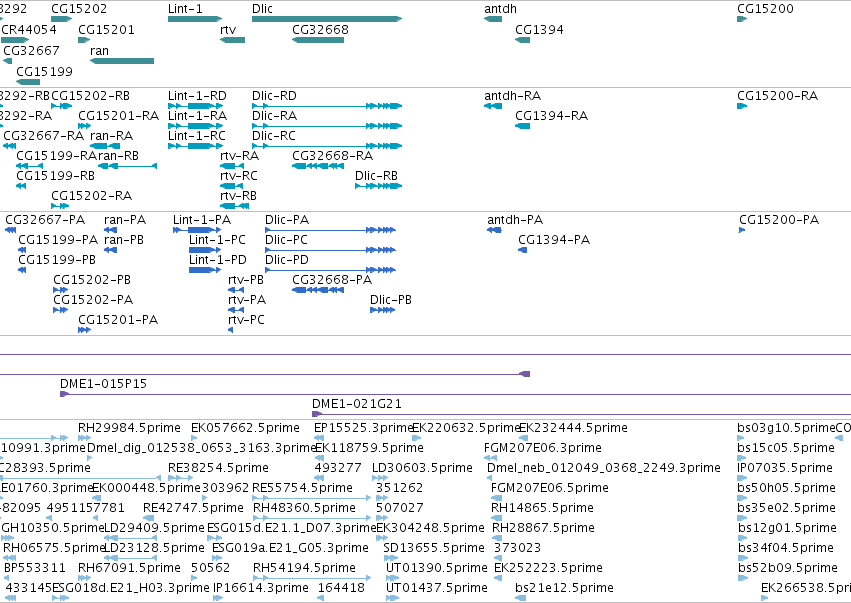Open protein ran-PA
Screen dimensions: 851x603
click(x=125, y=220)
